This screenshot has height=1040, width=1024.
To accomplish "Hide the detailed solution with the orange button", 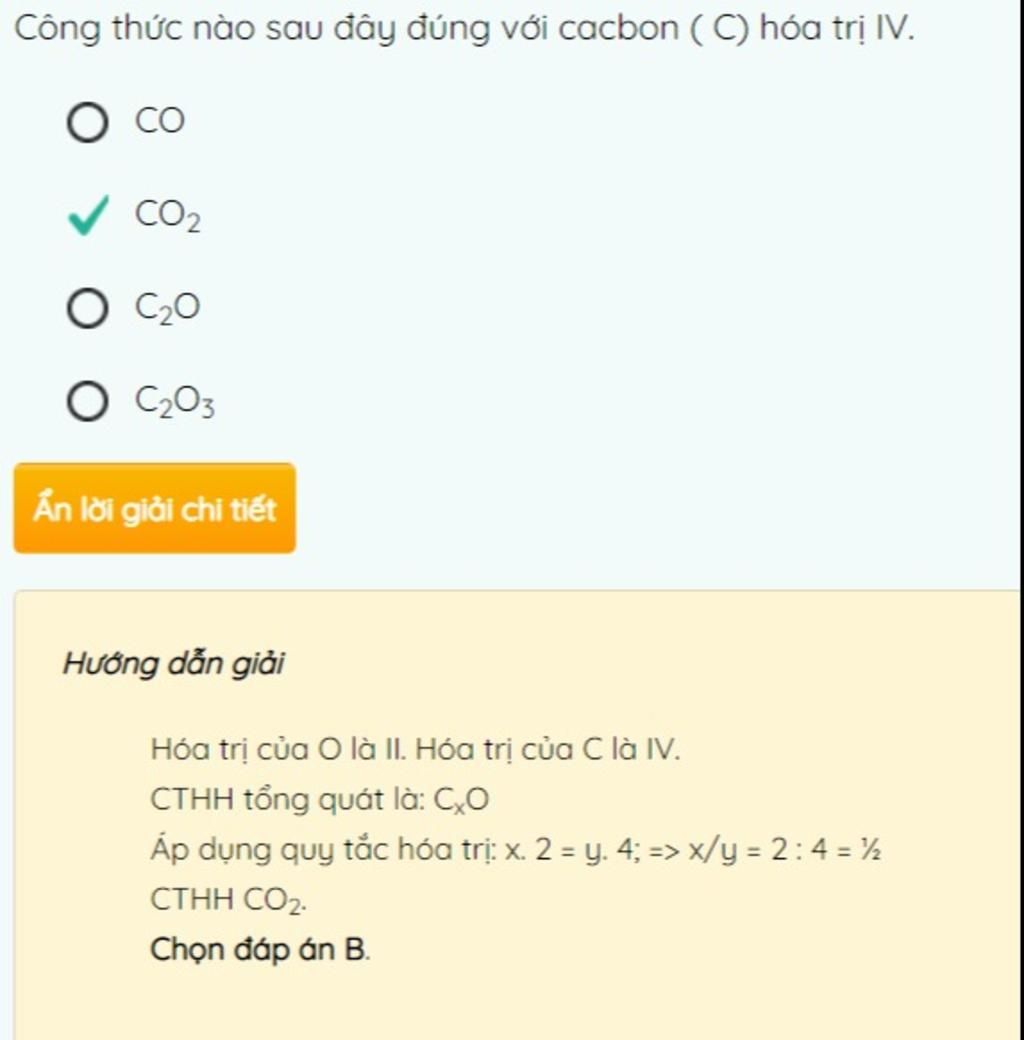I will pyautogui.click(x=155, y=508).
